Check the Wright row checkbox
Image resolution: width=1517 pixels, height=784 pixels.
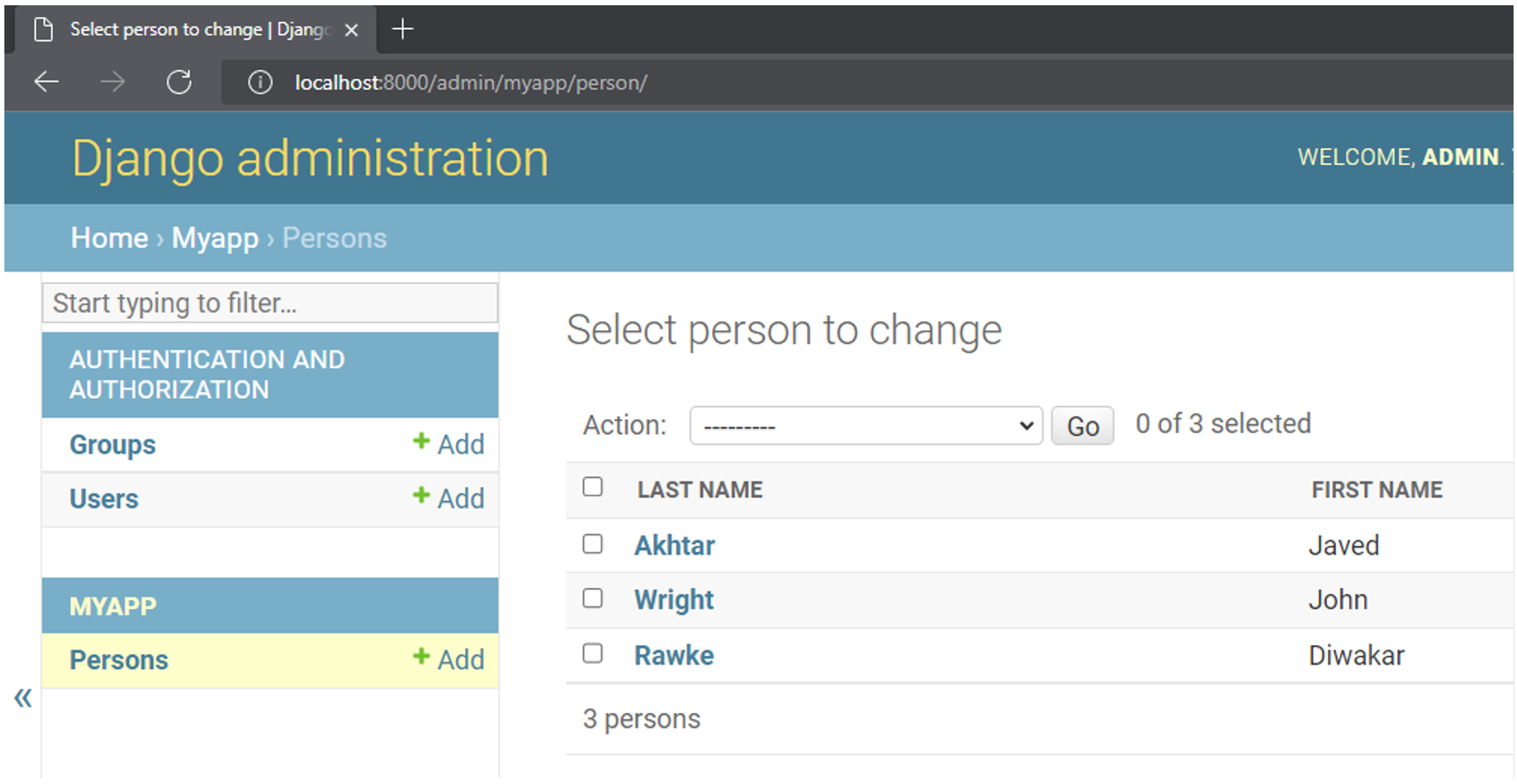point(593,599)
